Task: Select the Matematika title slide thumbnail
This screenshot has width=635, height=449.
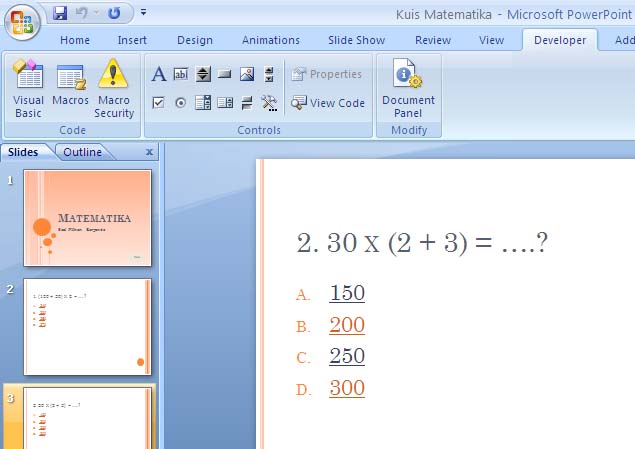Action: tap(88, 218)
